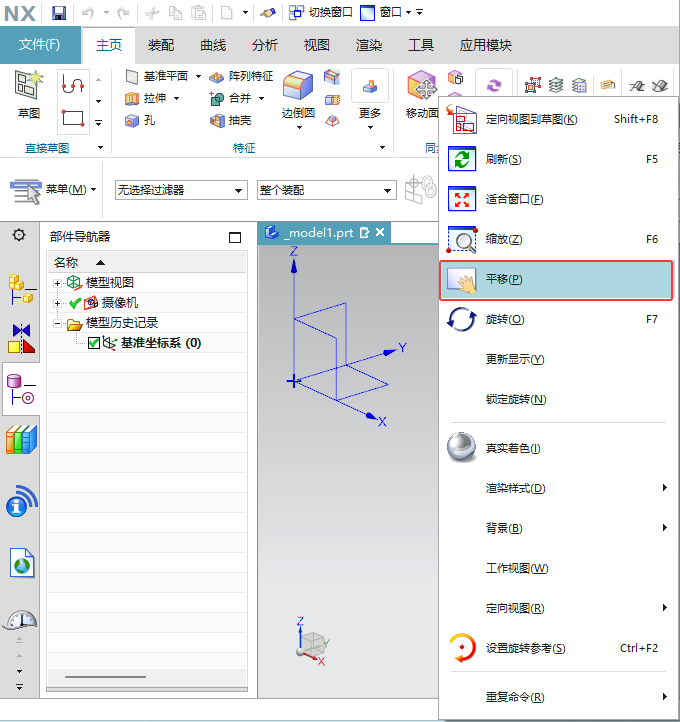Choose 旋转(O) from context menu
680x722 pixels.
pos(556,320)
